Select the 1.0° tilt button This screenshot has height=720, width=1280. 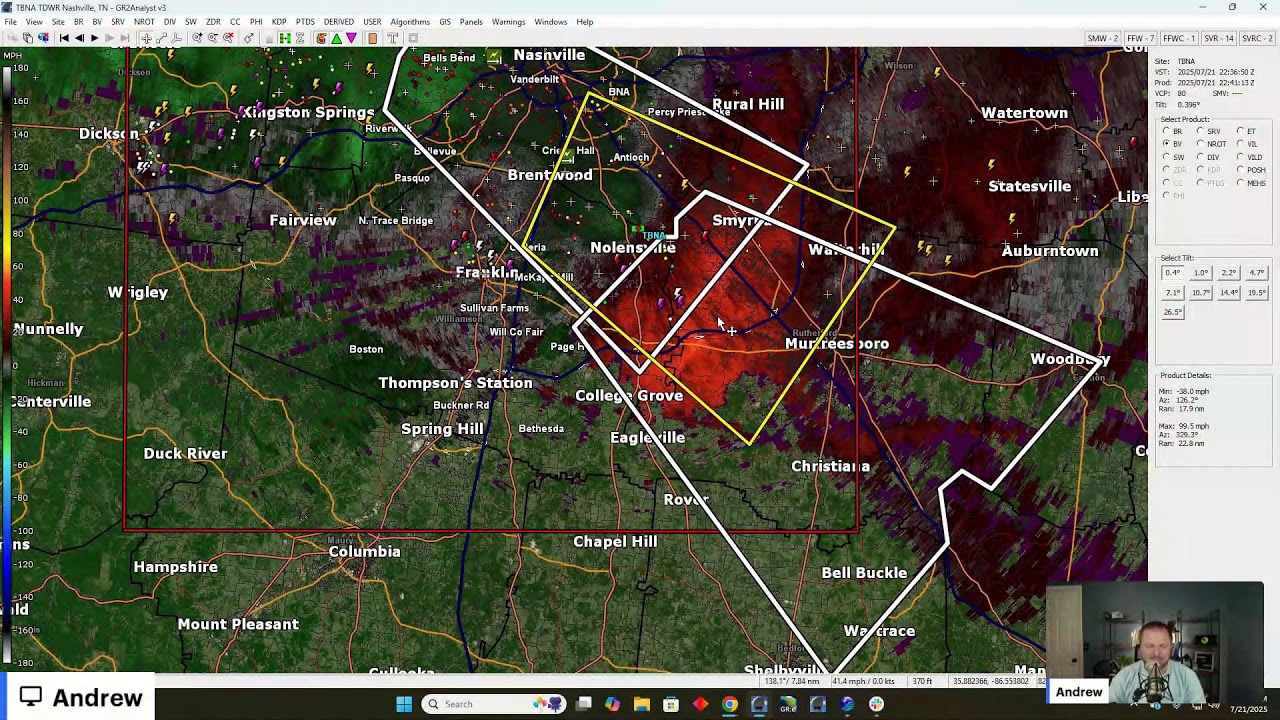pos(1201,273)
